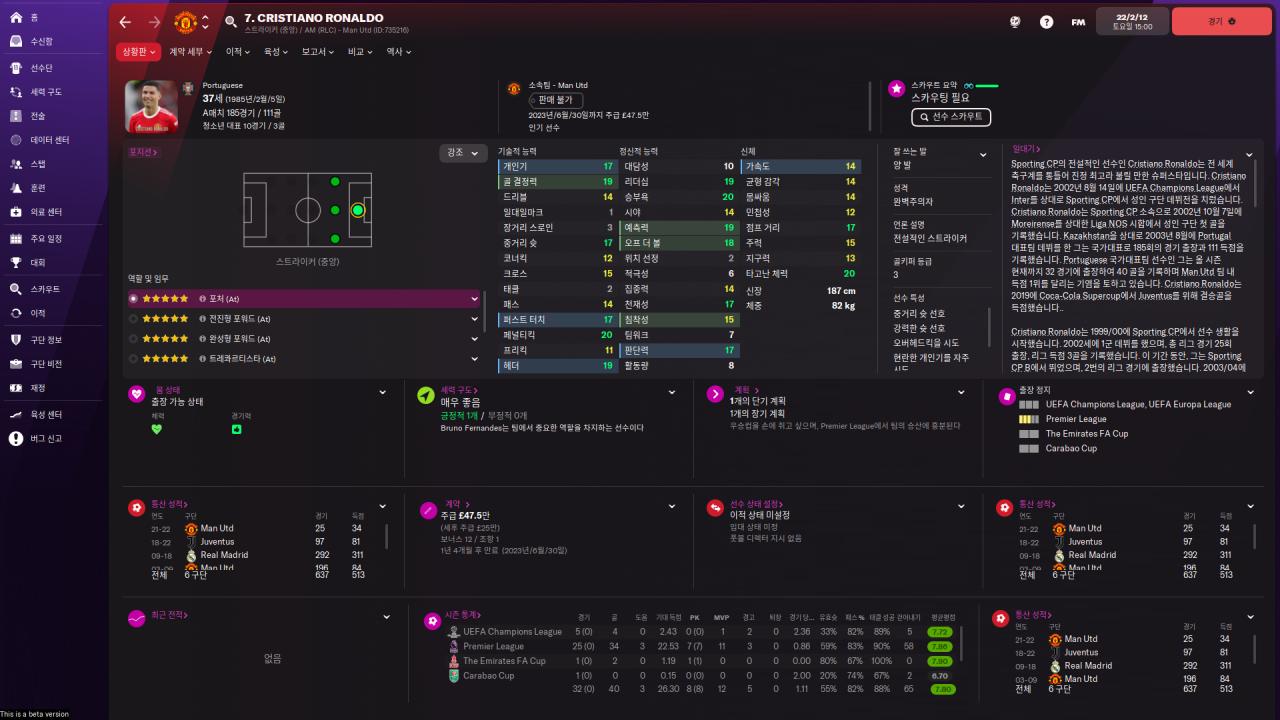The image size is (1280, 720).
Task: Open the 계약 세부 menu
Action: tap(190, 51)
